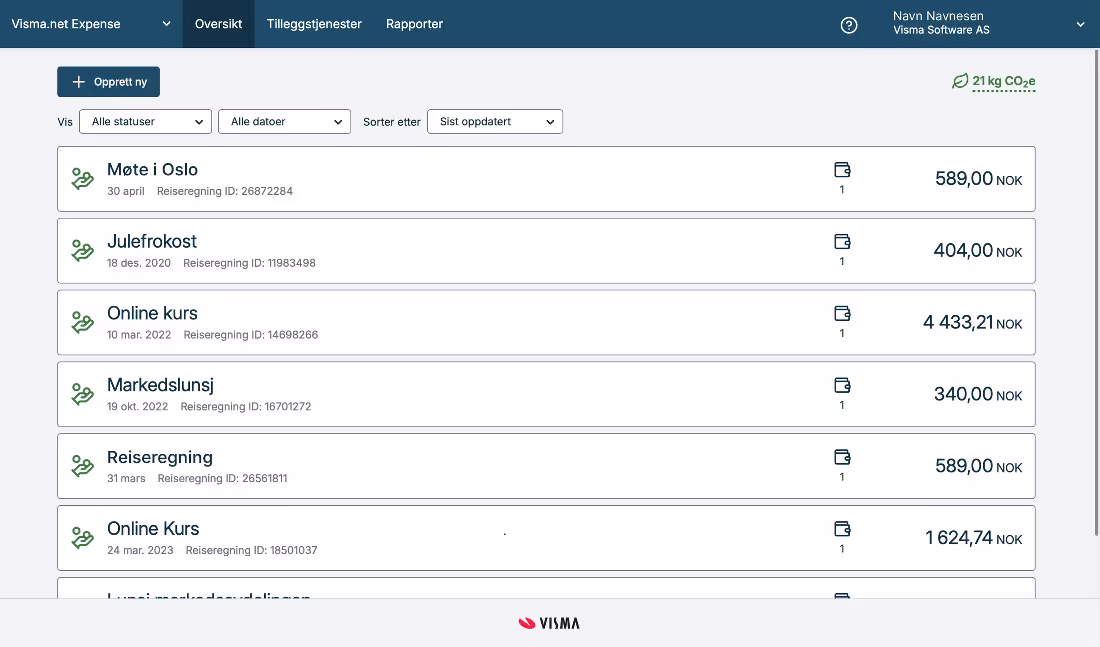This screenshot has height=647, width=1100.
Task: Click the expense icon for Online kurs
Action: click(82, 323)
